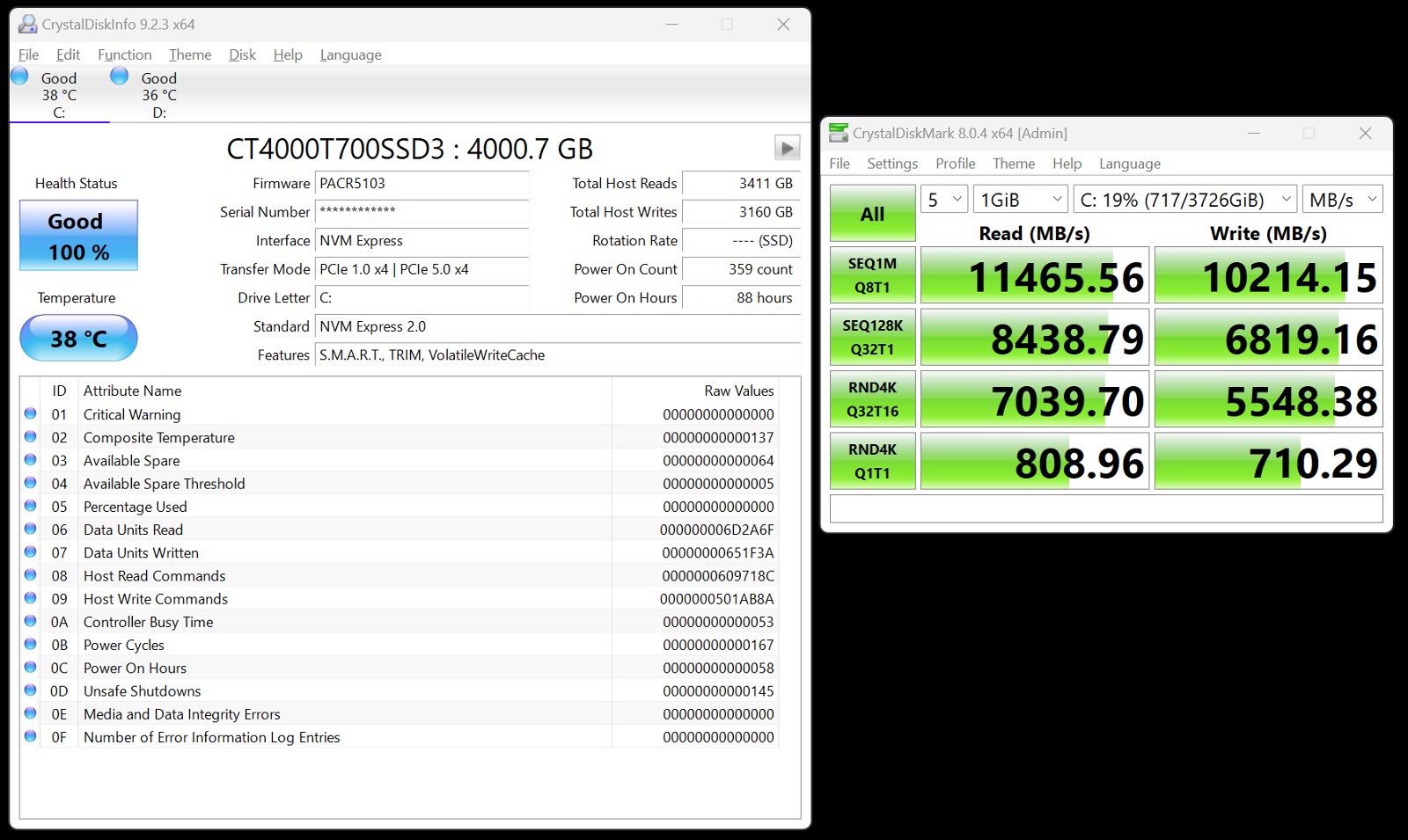Viewport: 1408px width, 840px height.
Task: Click status orb for Media and Data Integrity Errors
Action: [x=31, y=713]
